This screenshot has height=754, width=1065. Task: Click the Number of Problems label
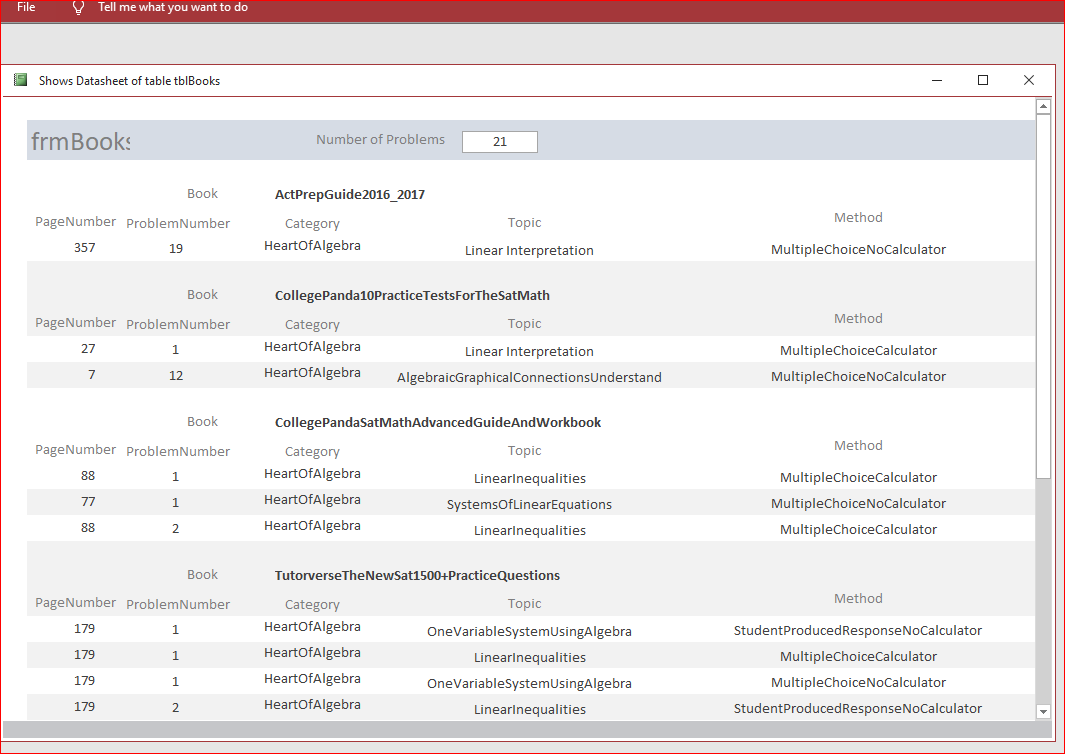coord(380,139)
